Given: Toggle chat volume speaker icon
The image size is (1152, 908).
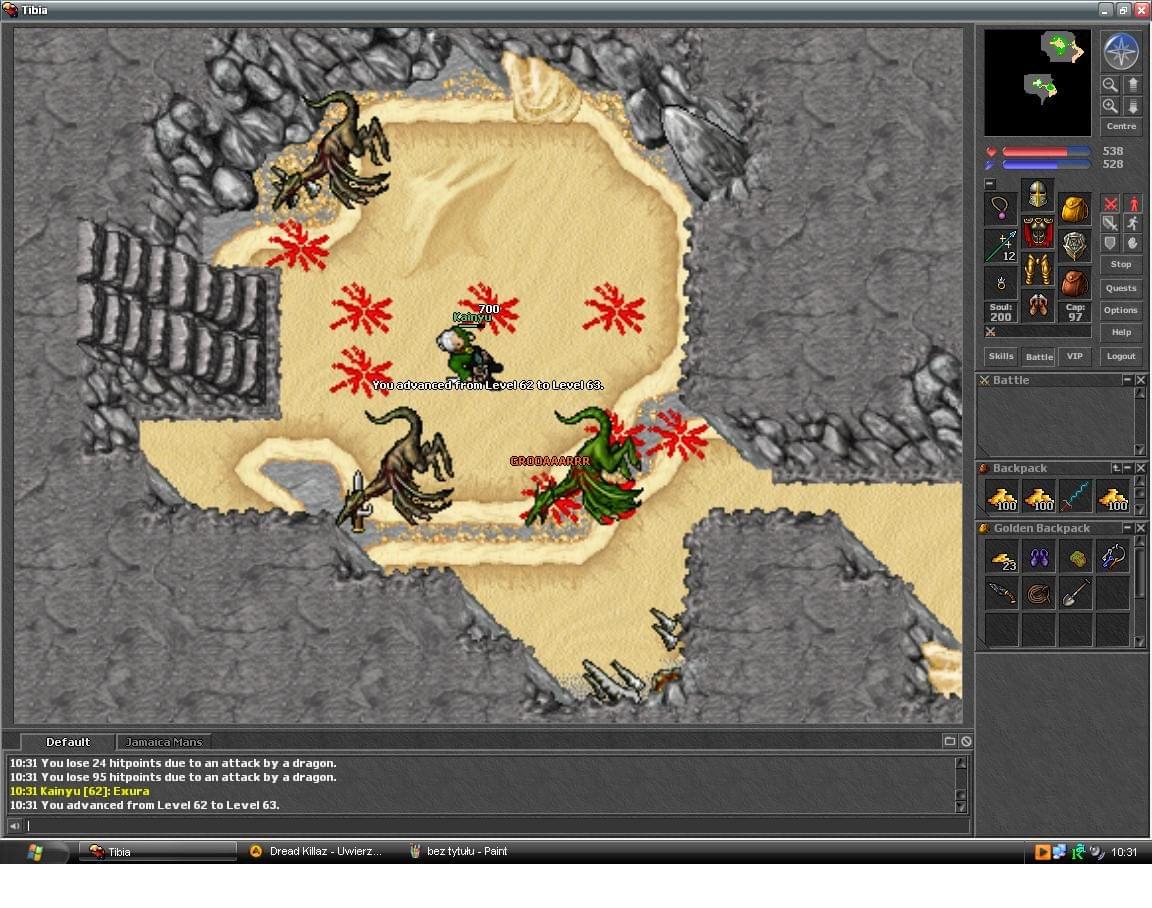Looking at the screenshot, I should (x=14, y=826).
